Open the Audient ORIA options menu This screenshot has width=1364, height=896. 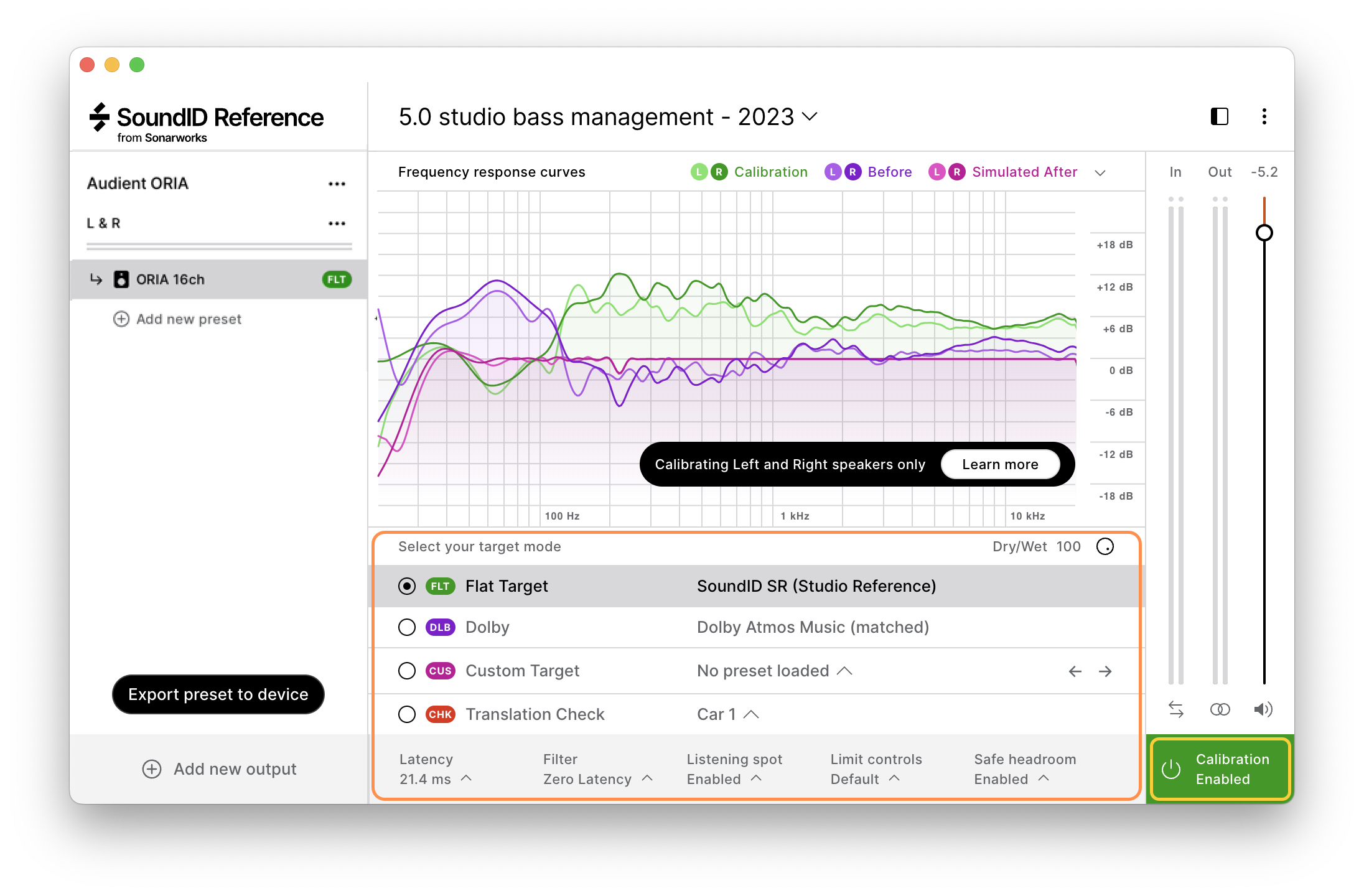click(x=337, y=184)
